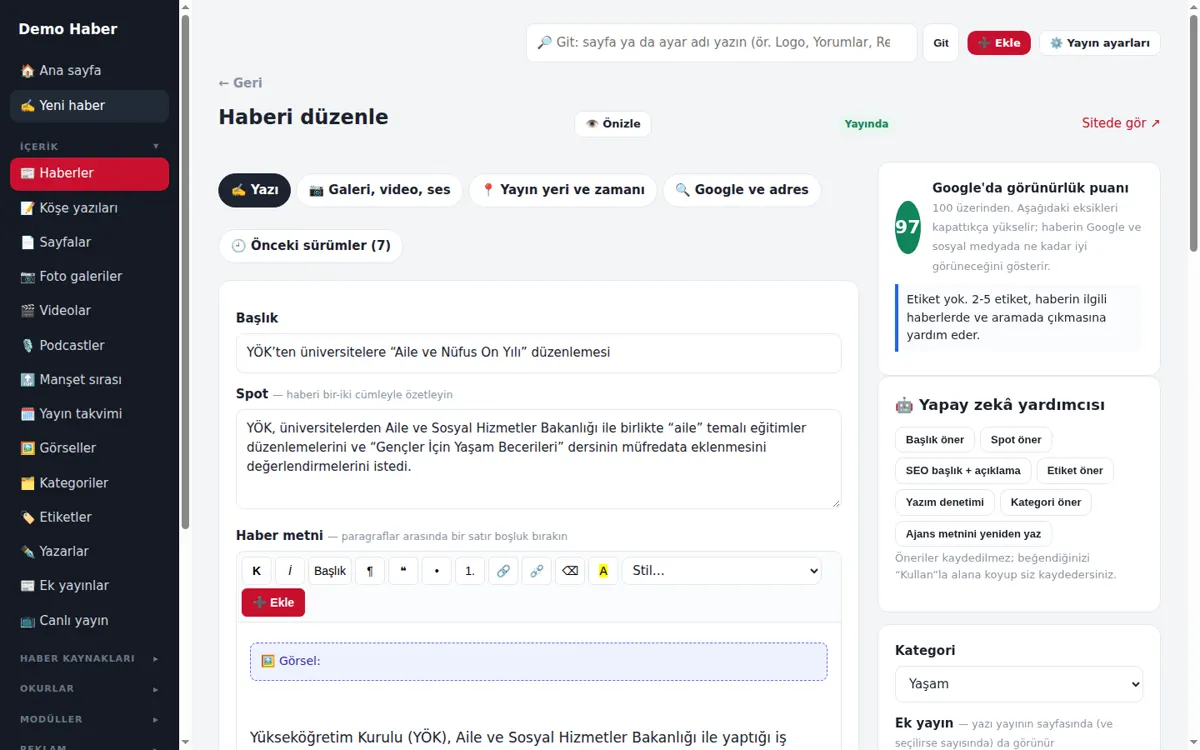Insert a link using the chain icon
Image resolution: width=1200 pixels, height=750 pixels.
pyautogui.click(x=503, y=571)
